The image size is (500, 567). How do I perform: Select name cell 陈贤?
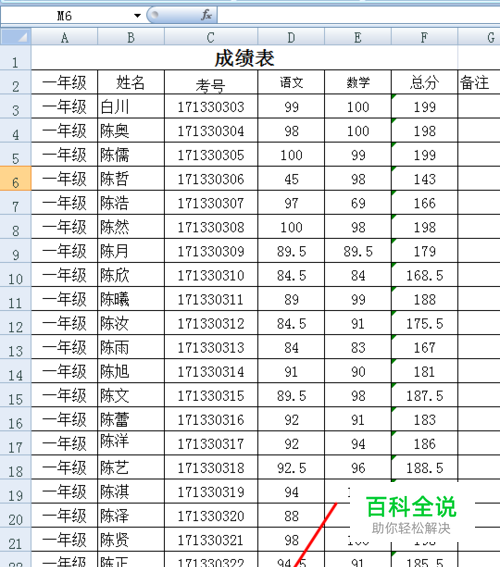click(x=131, y=540)
